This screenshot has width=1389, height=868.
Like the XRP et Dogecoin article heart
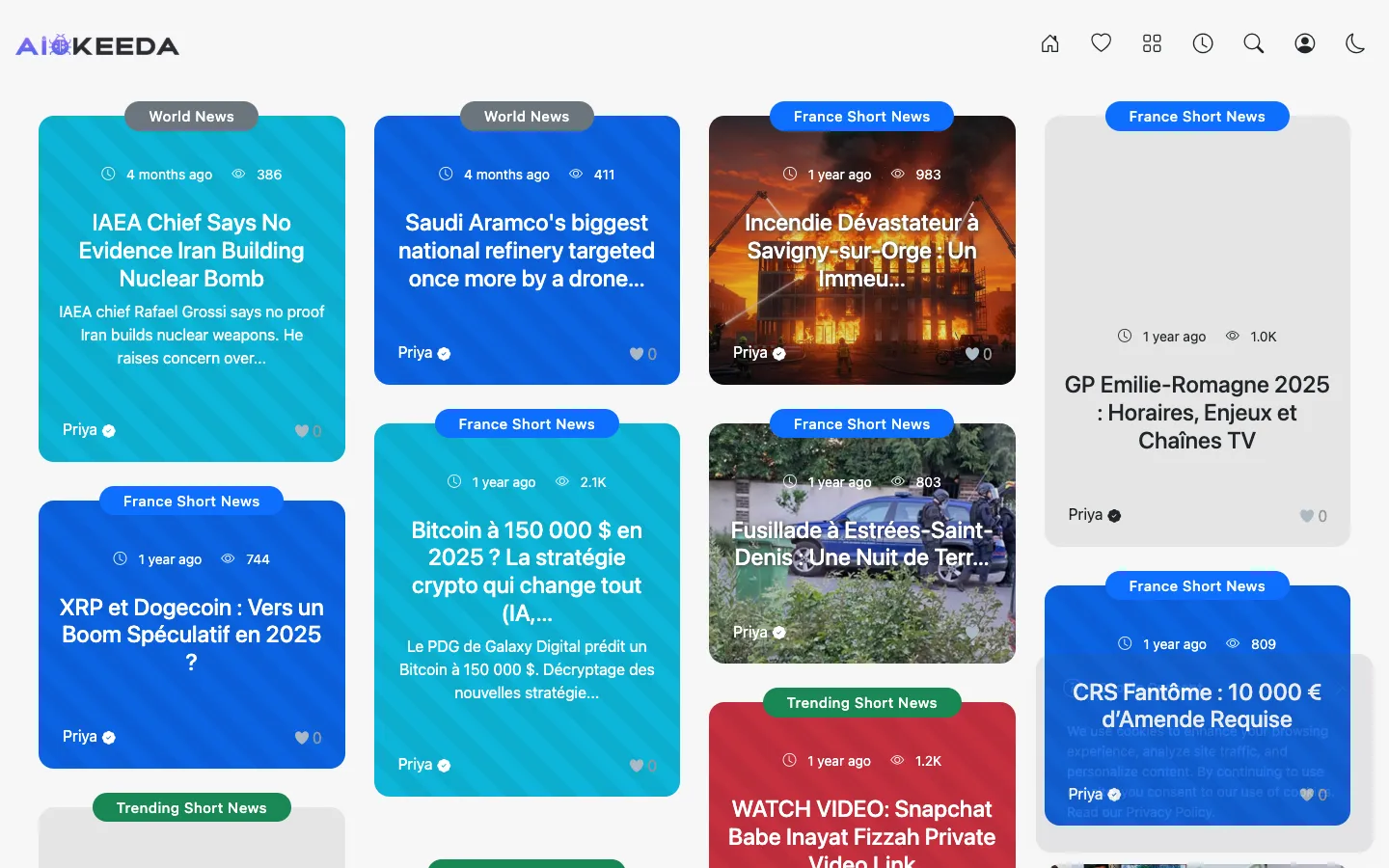point(302,738)
